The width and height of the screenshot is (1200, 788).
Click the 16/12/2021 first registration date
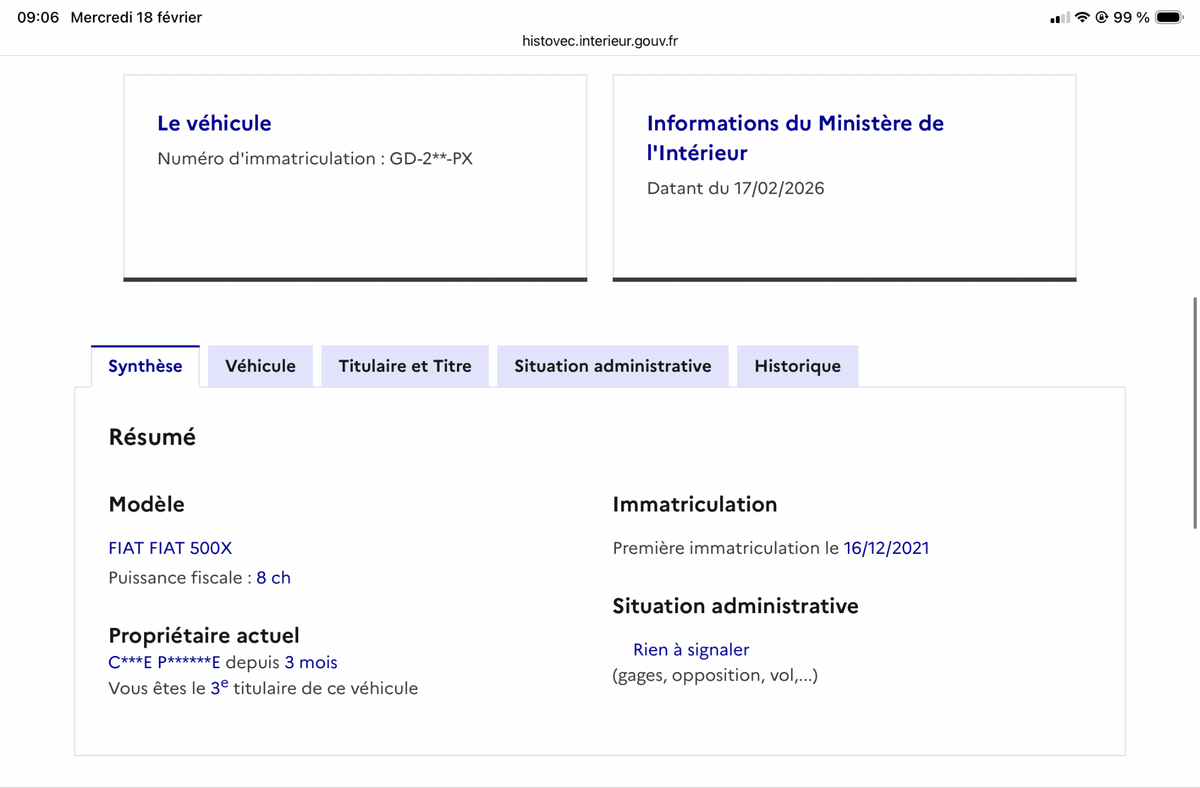[886, 548]
